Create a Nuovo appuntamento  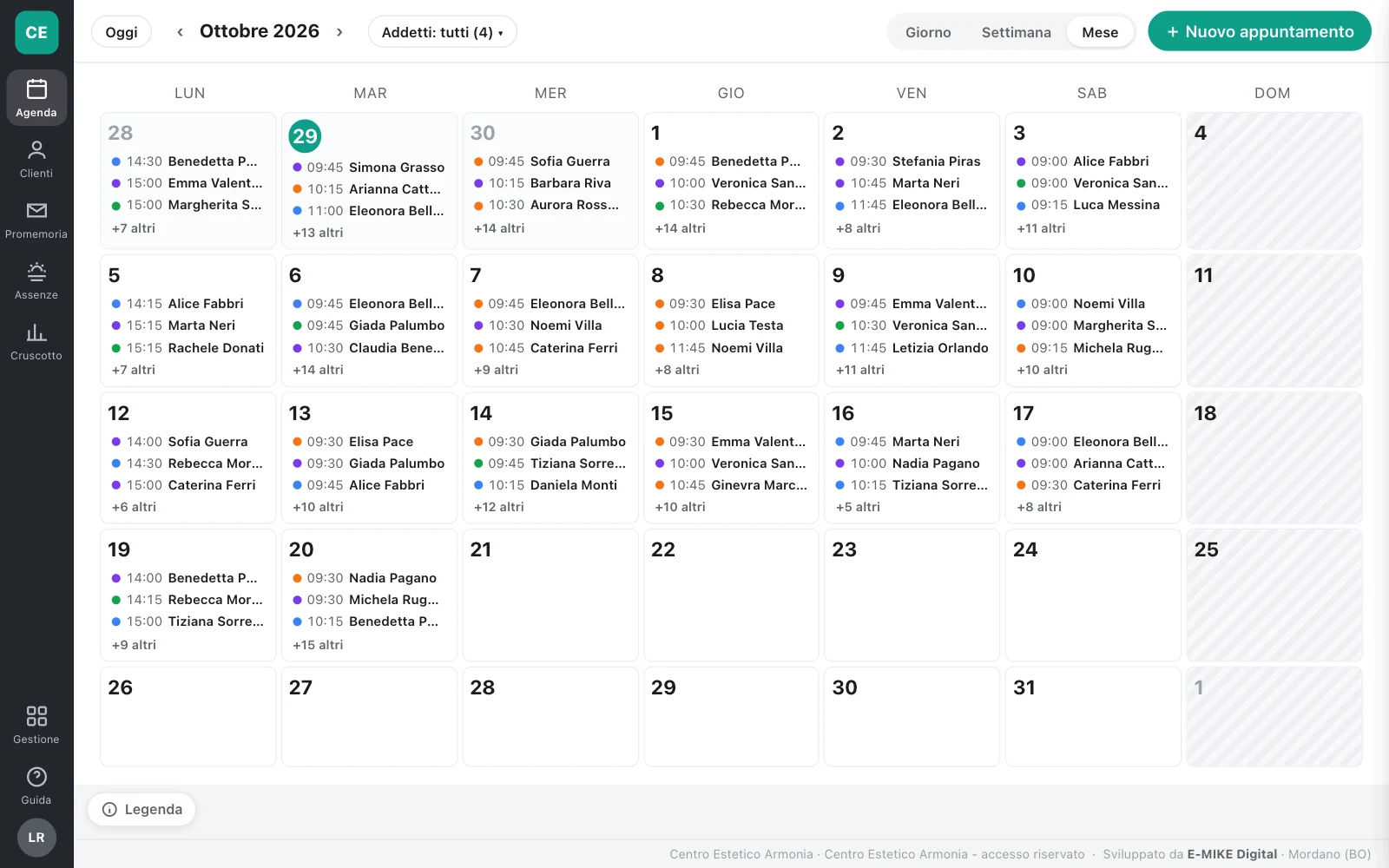pyautogui.click(x=1260, y=32)
